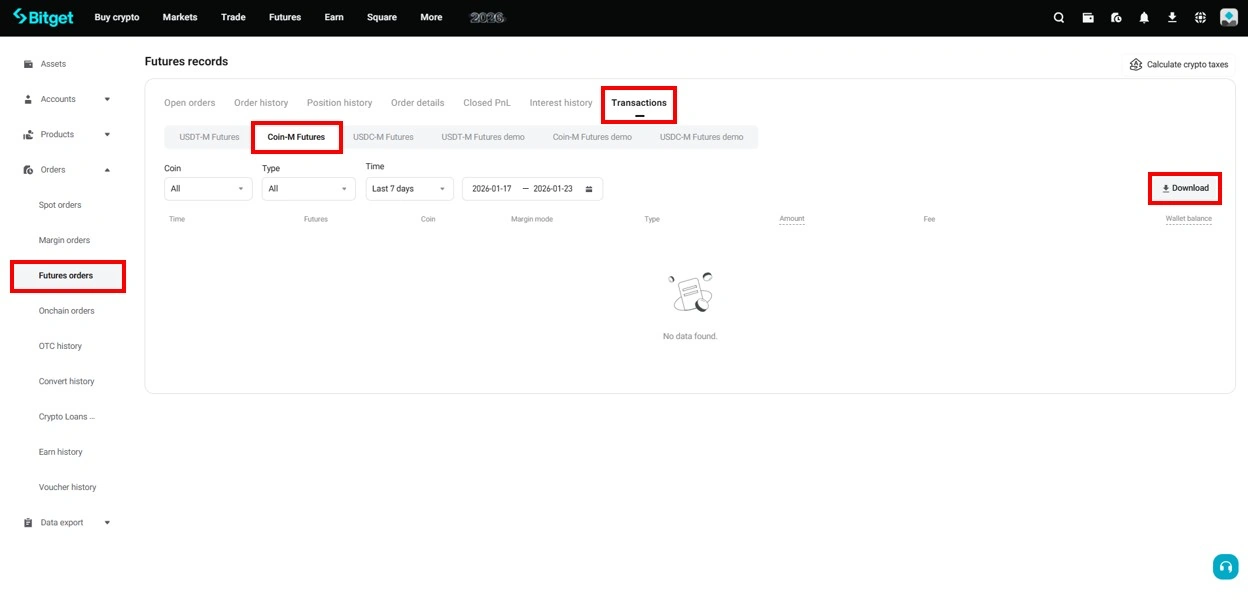
Task: Open Markets menu
Action: click(x=180, y=17)
